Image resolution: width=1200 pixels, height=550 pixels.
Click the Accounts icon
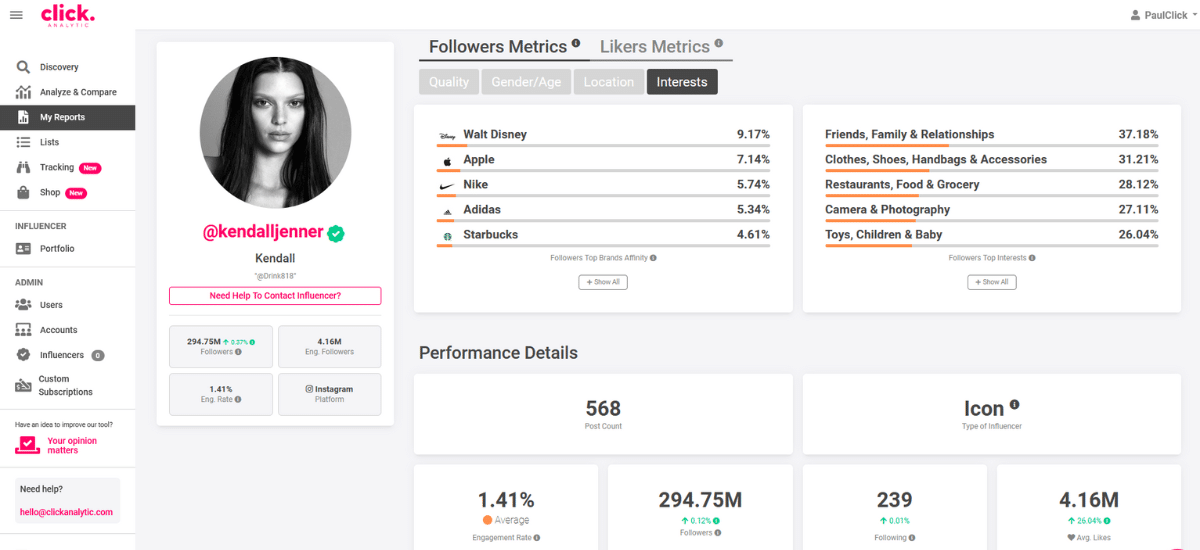tap(23, 330)
